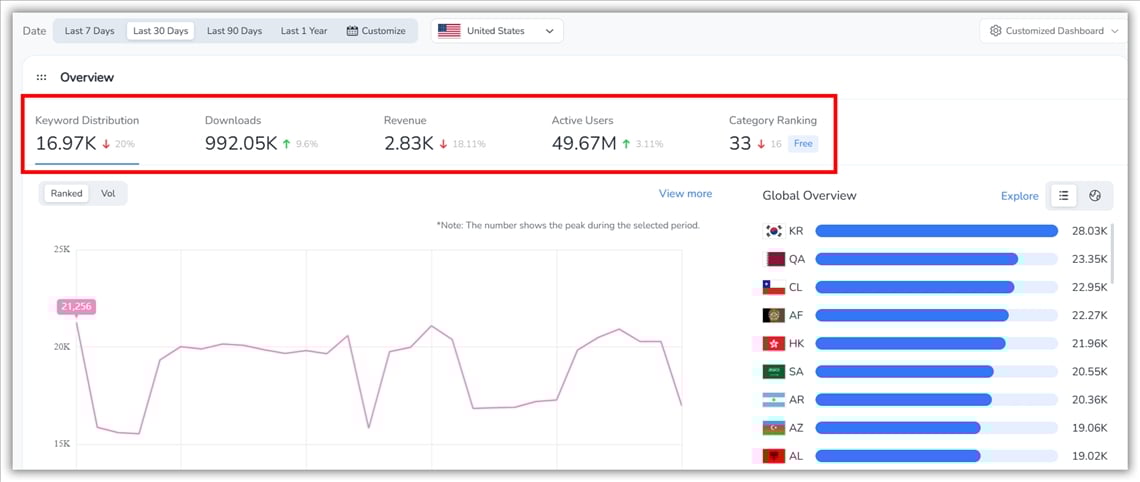Switch Global Overview to pie chart view

click(x=1095, y=196)
